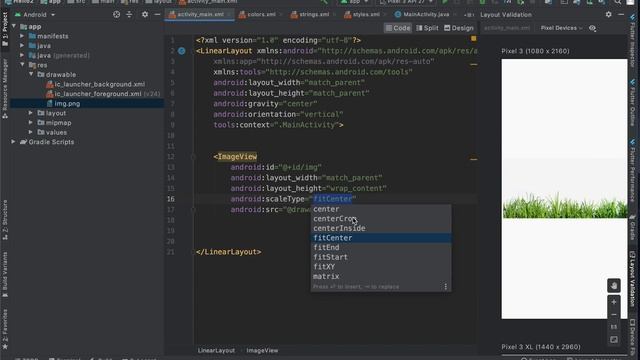The image size is (640, 360).
Task: Choose centerInside from completion list
Action: [x=381, y=229]
